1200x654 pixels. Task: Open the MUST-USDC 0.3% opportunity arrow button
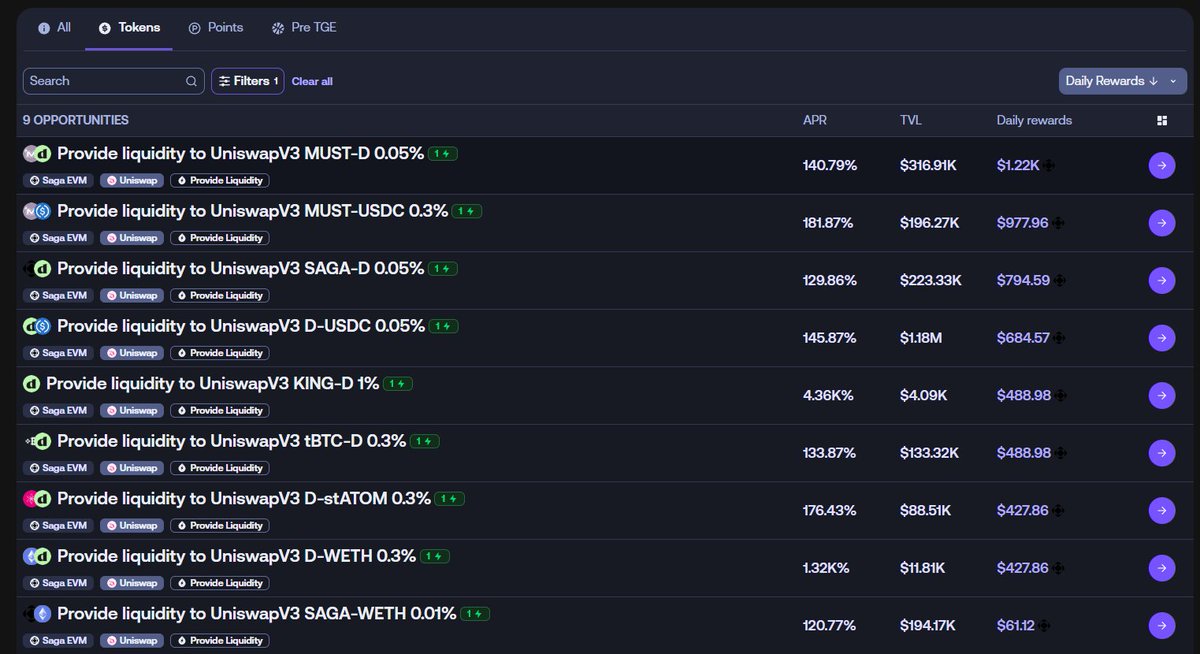point(1161,223)
